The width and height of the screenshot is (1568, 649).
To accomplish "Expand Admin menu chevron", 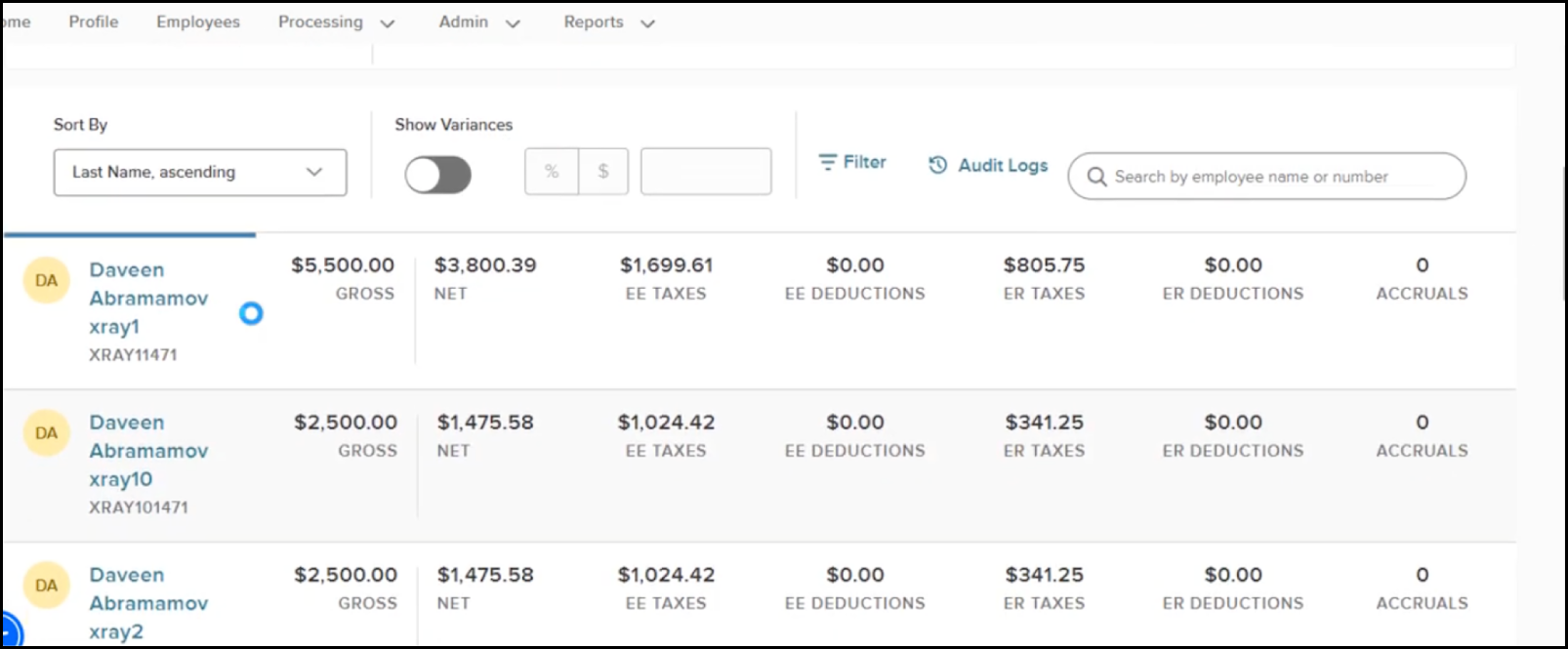I will click(x=513, y=23).
